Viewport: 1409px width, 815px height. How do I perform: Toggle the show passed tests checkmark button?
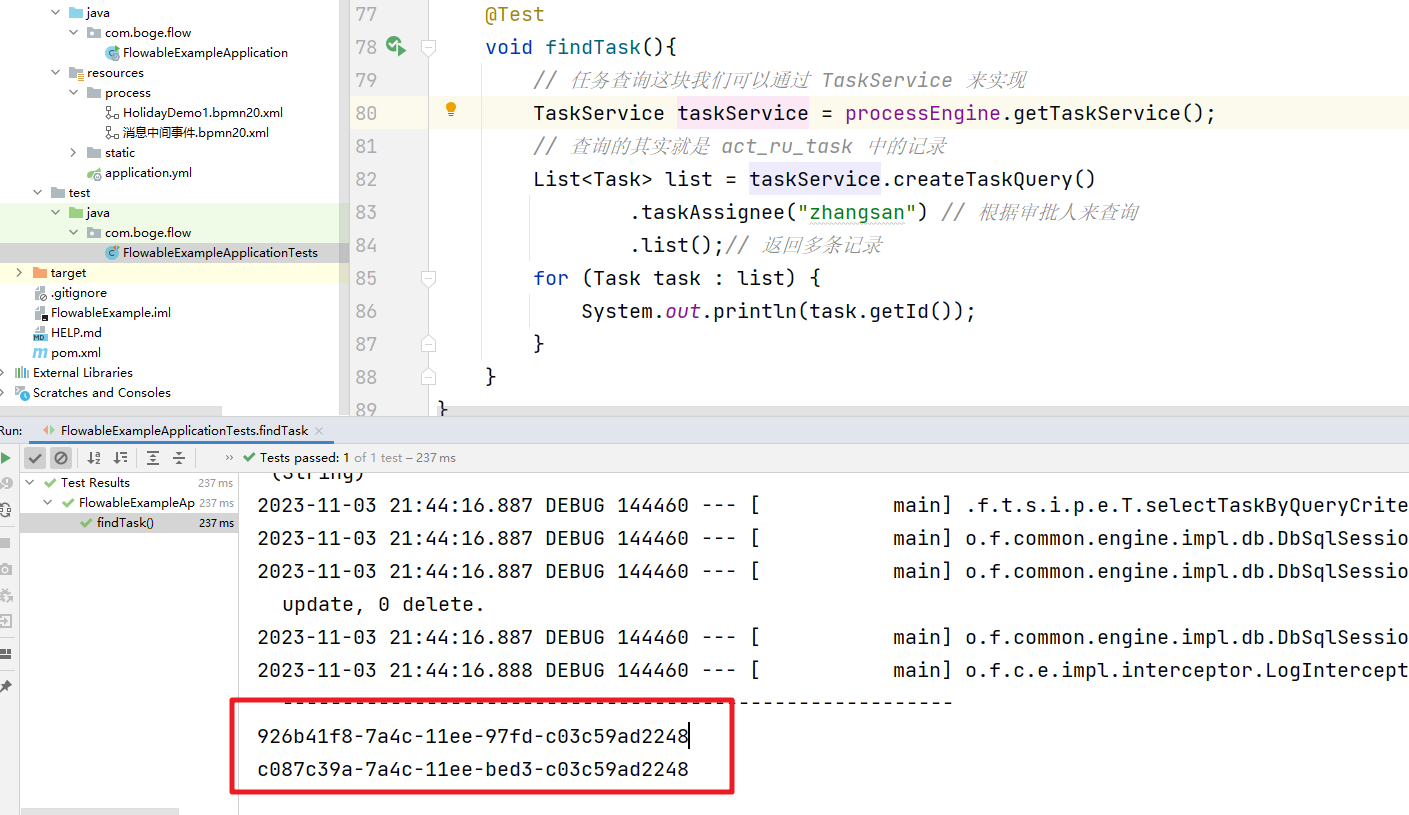coord(35,458)
